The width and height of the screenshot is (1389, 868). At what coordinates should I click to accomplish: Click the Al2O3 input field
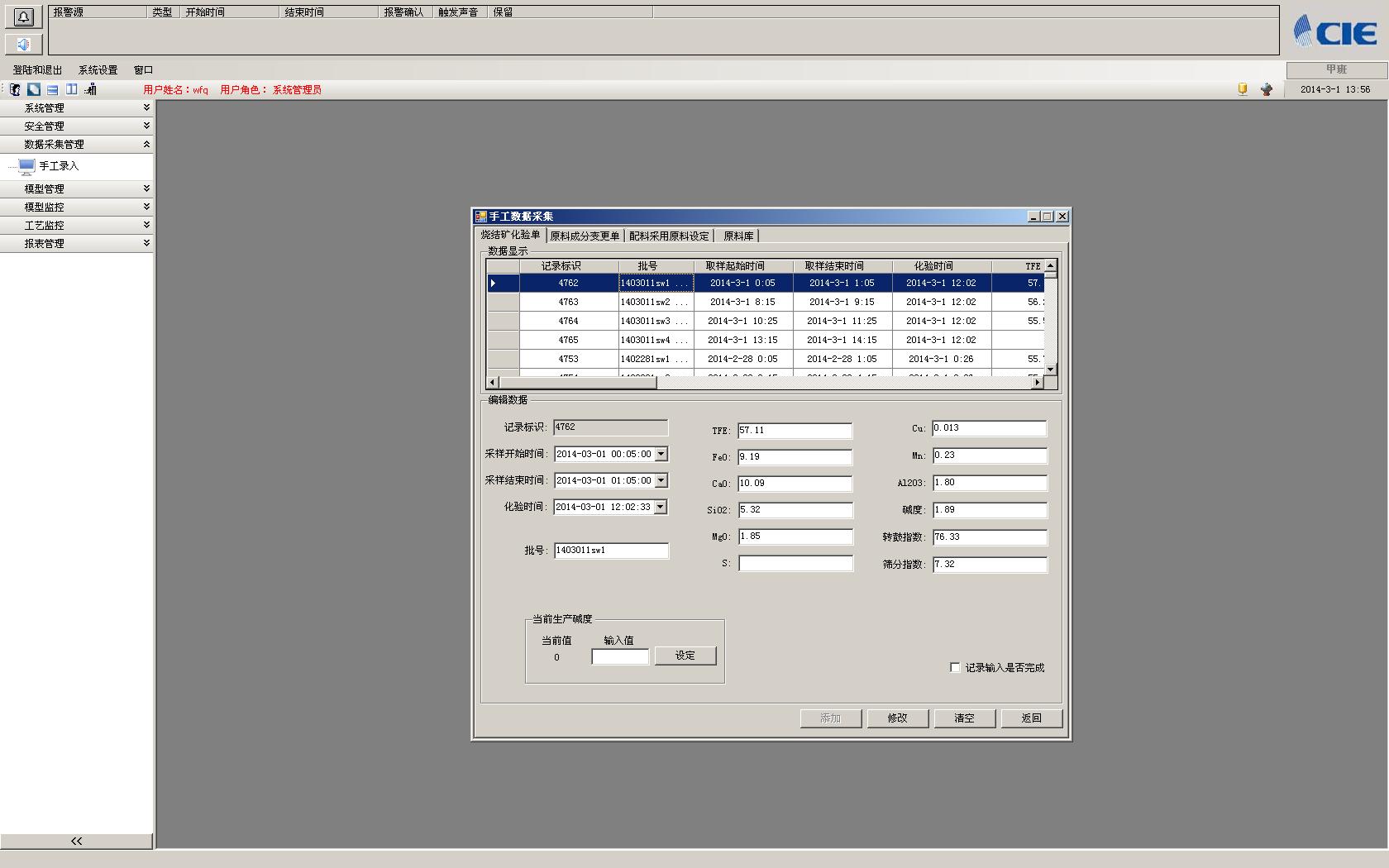click(x=990, y=483)
